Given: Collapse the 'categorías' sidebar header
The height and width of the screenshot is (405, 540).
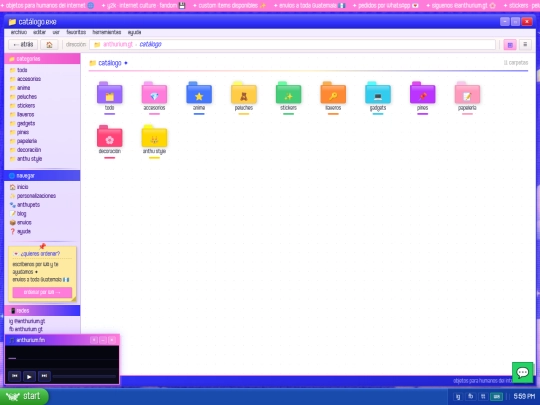Looking at the screenshot, I should 42,59.
